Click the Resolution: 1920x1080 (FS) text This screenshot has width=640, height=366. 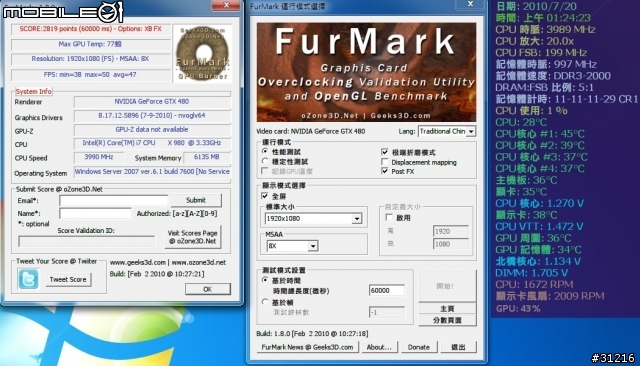pyautogui.click(x=91, y=59)
